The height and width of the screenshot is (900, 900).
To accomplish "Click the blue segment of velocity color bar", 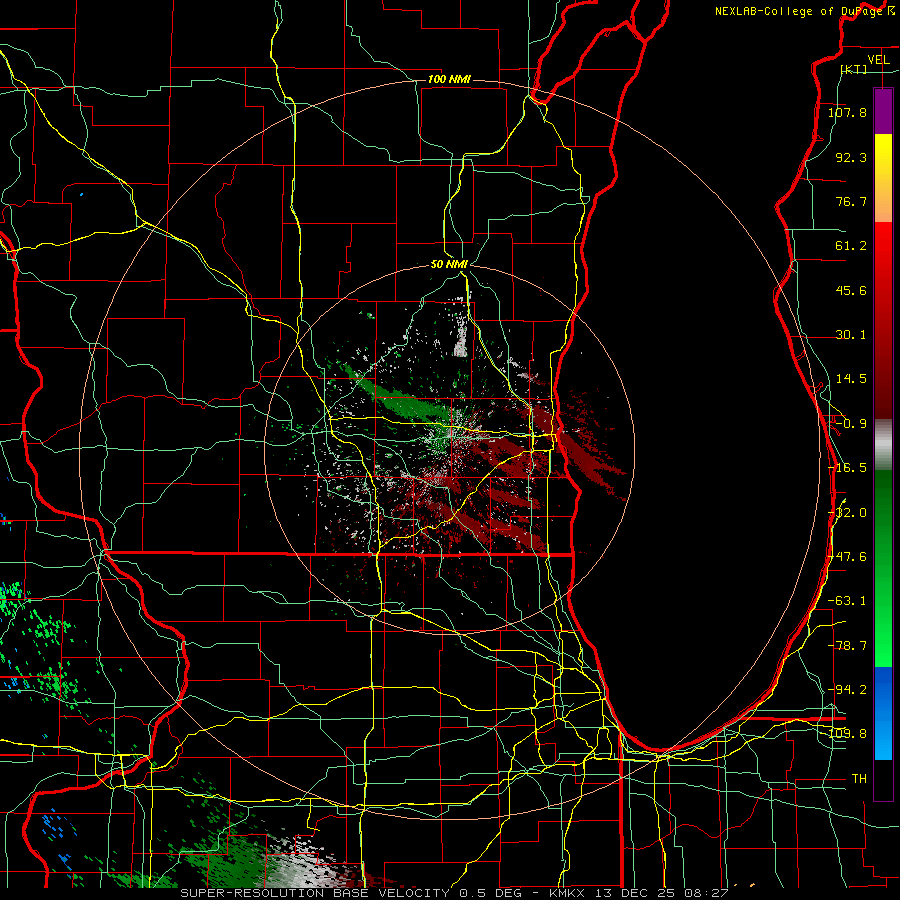I will pos(883,713).
